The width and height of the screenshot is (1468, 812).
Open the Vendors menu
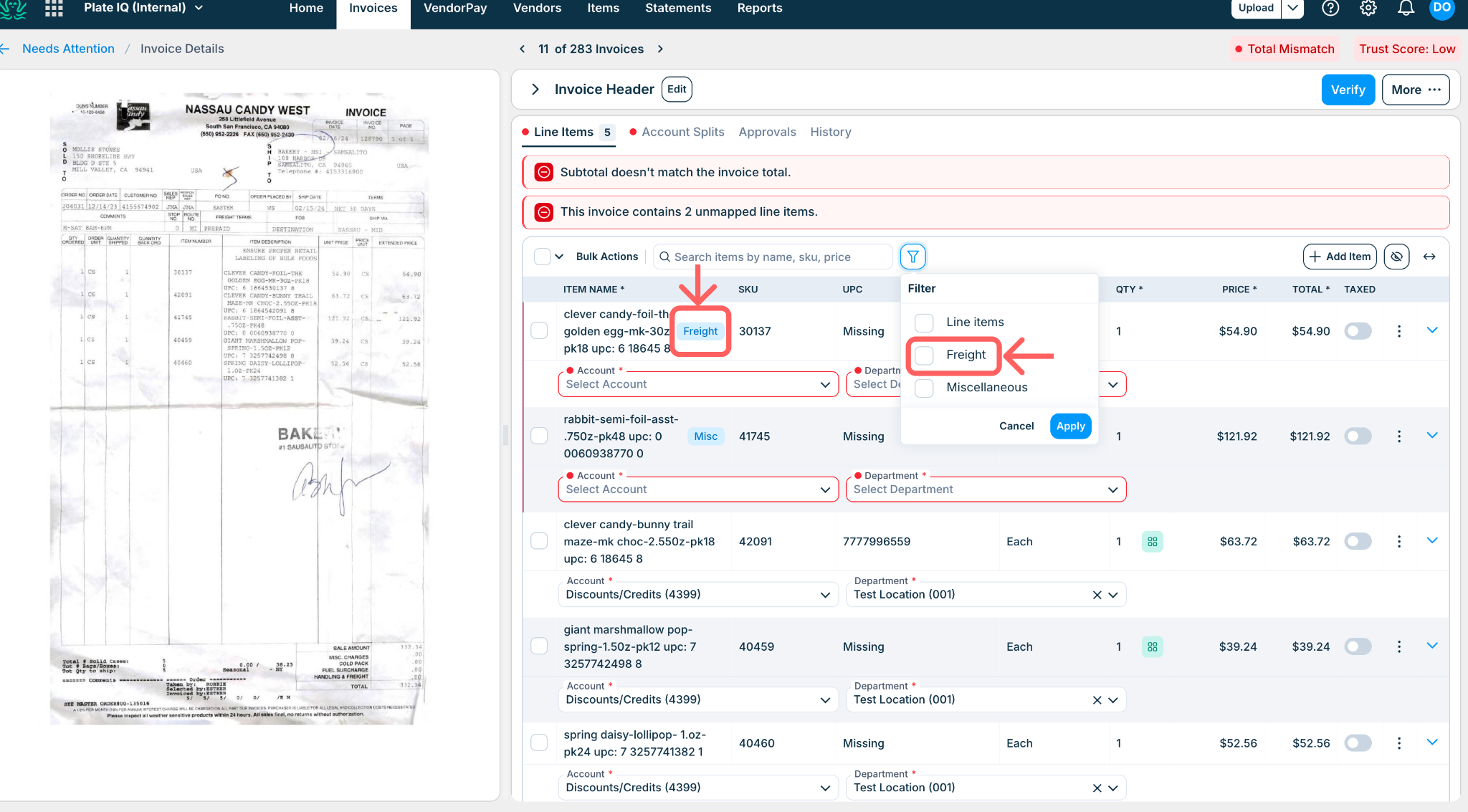[537, 8]
